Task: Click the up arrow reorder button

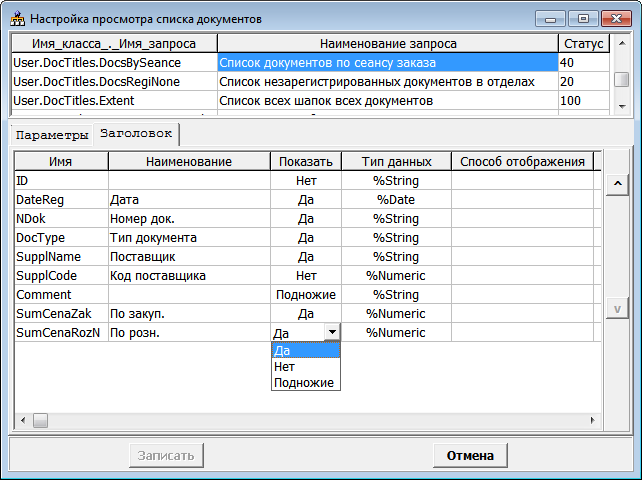Action: [617, 184]
